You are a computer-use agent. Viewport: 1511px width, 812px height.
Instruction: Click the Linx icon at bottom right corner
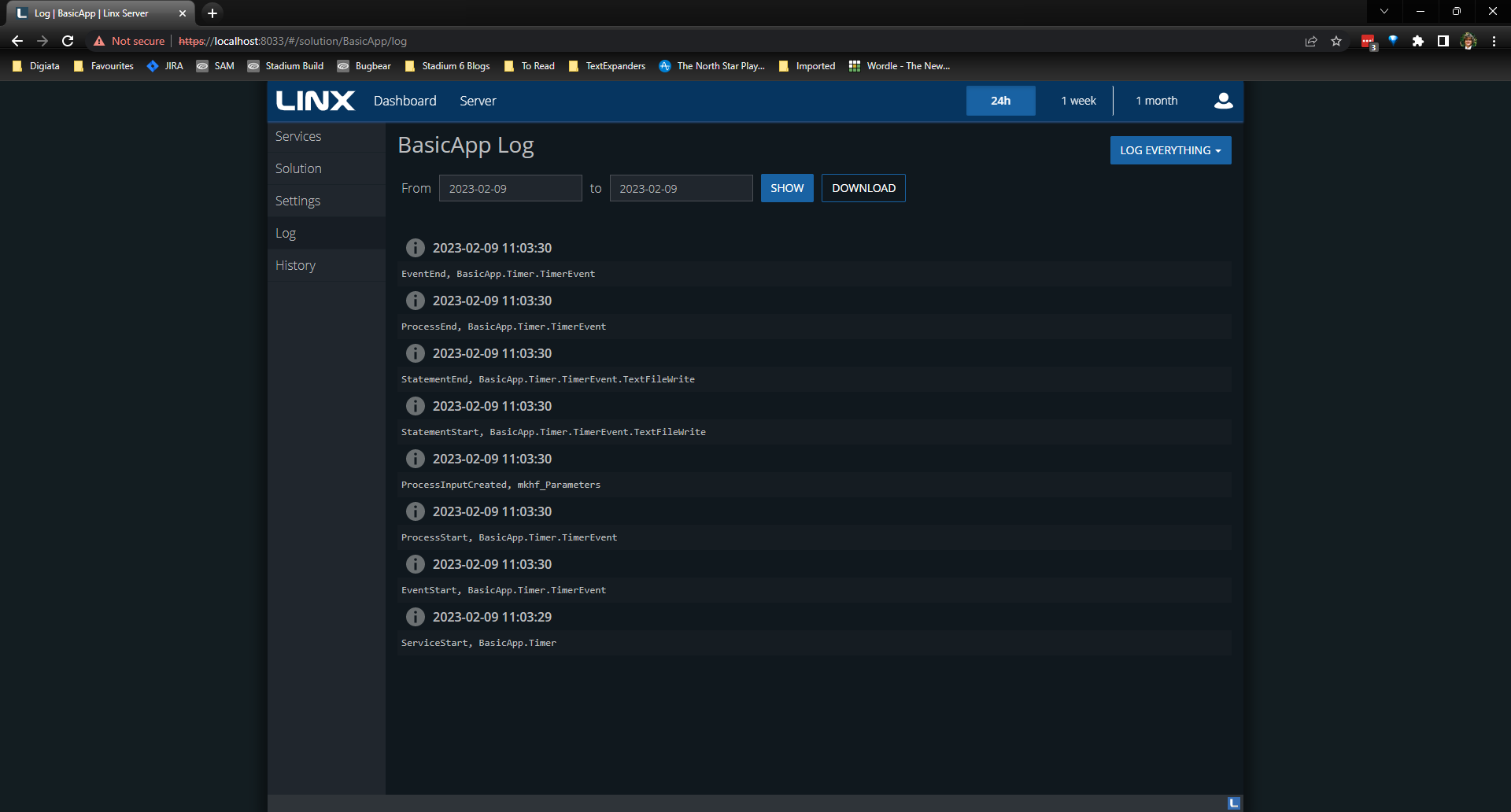tap(1233, 803)
